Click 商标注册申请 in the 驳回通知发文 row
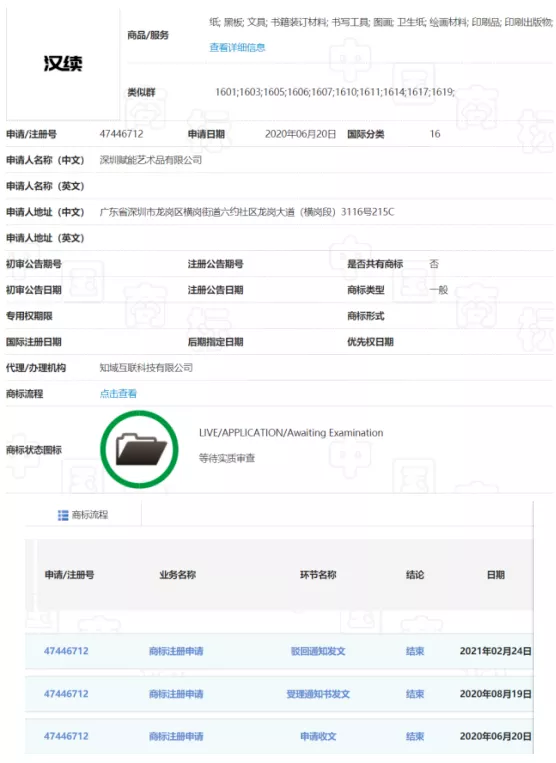Image resolution: width=556 pixels, height=763 pixels. click(176, 651)
